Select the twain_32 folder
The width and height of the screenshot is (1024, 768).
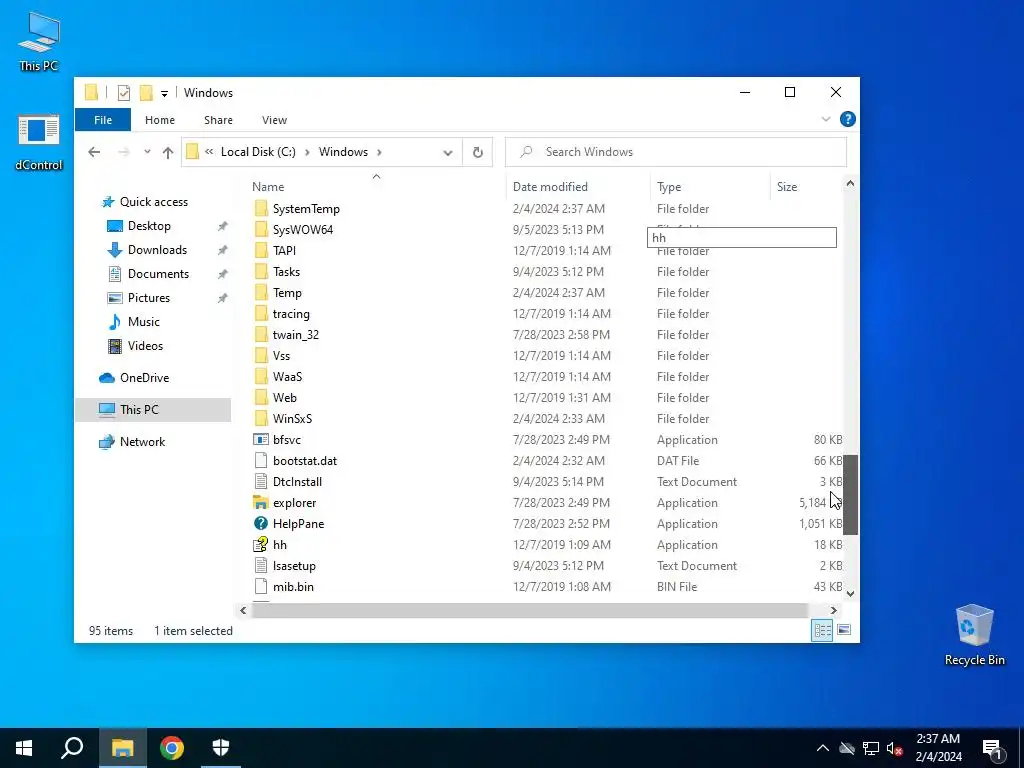pos(295,335)
